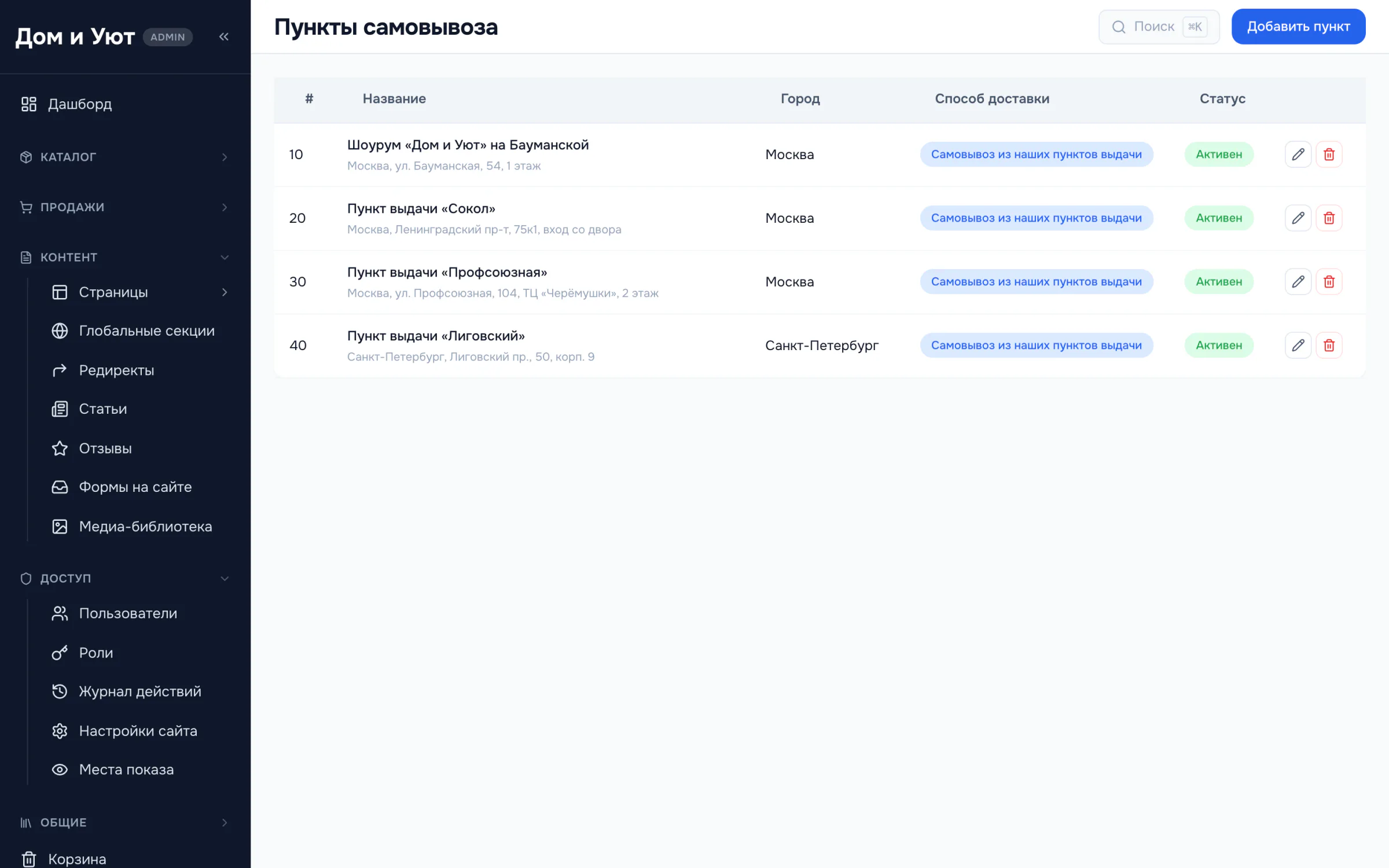Image resolution: width=1389 pixels, height=868 pixels.
Task: Click the Город column header
Action: click(x=800, y=99)
